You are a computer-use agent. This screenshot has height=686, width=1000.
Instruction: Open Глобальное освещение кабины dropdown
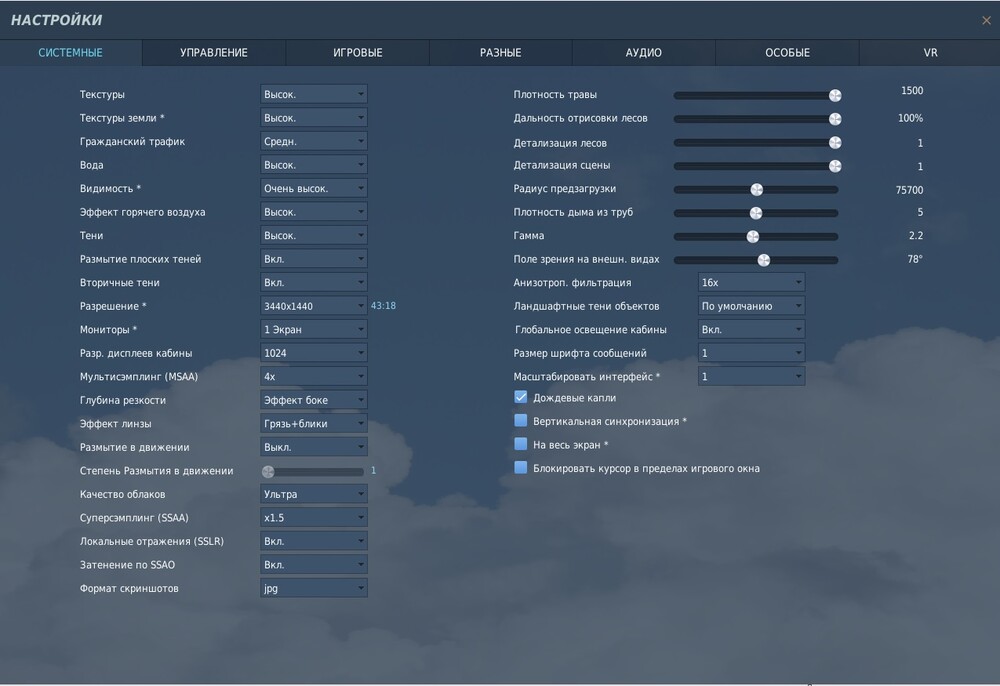click(x=751, y=330)
